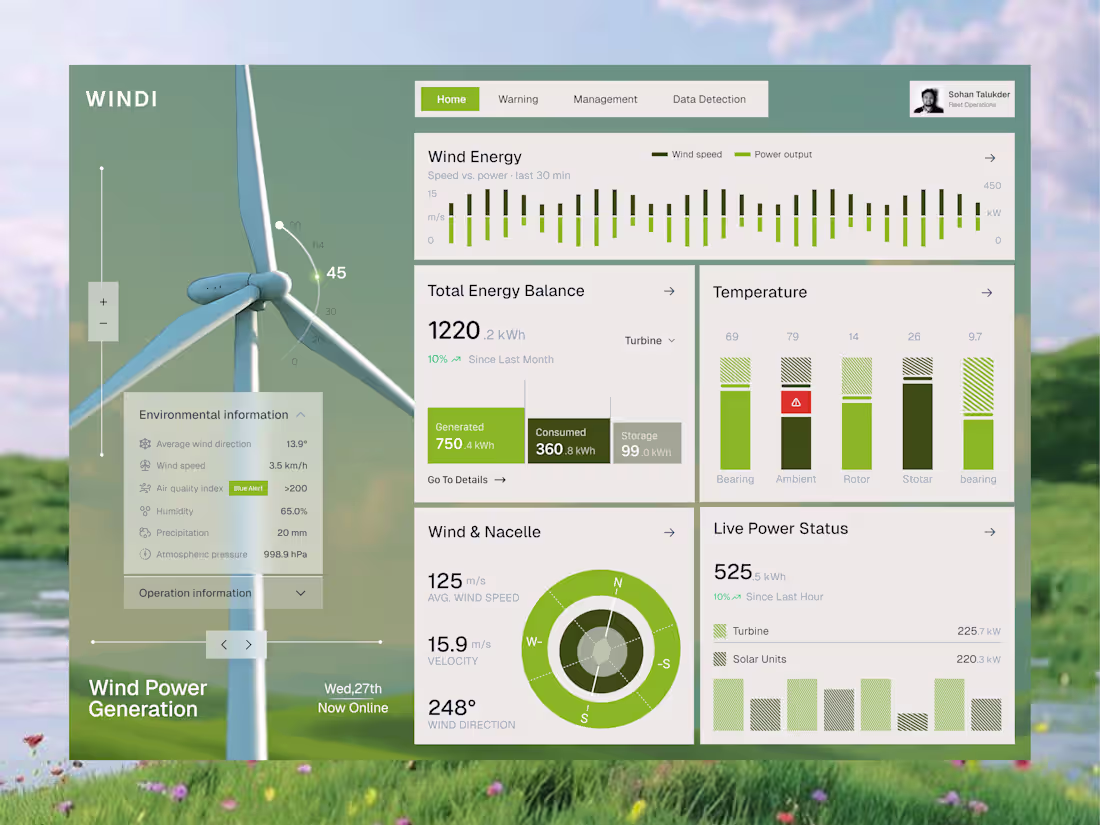The width and height of the screenshot is (1100, 825).
Task: Click the atmospheric pressure icon
Action: coord(145,554)
